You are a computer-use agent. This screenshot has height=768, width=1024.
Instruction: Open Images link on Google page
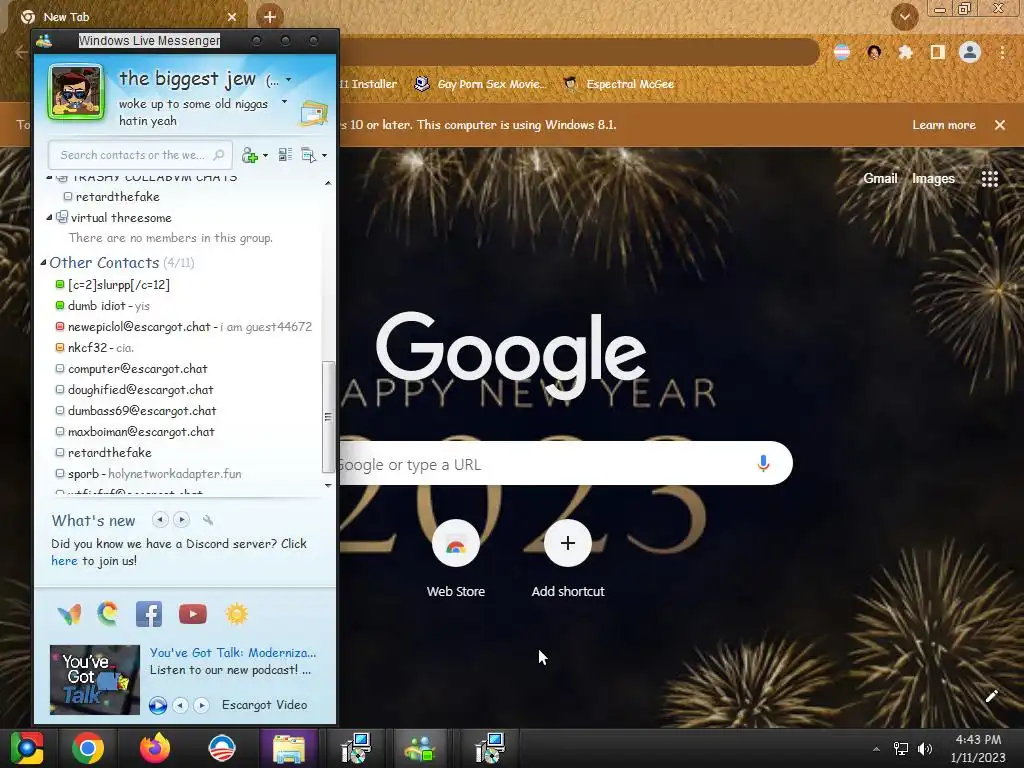933,178
